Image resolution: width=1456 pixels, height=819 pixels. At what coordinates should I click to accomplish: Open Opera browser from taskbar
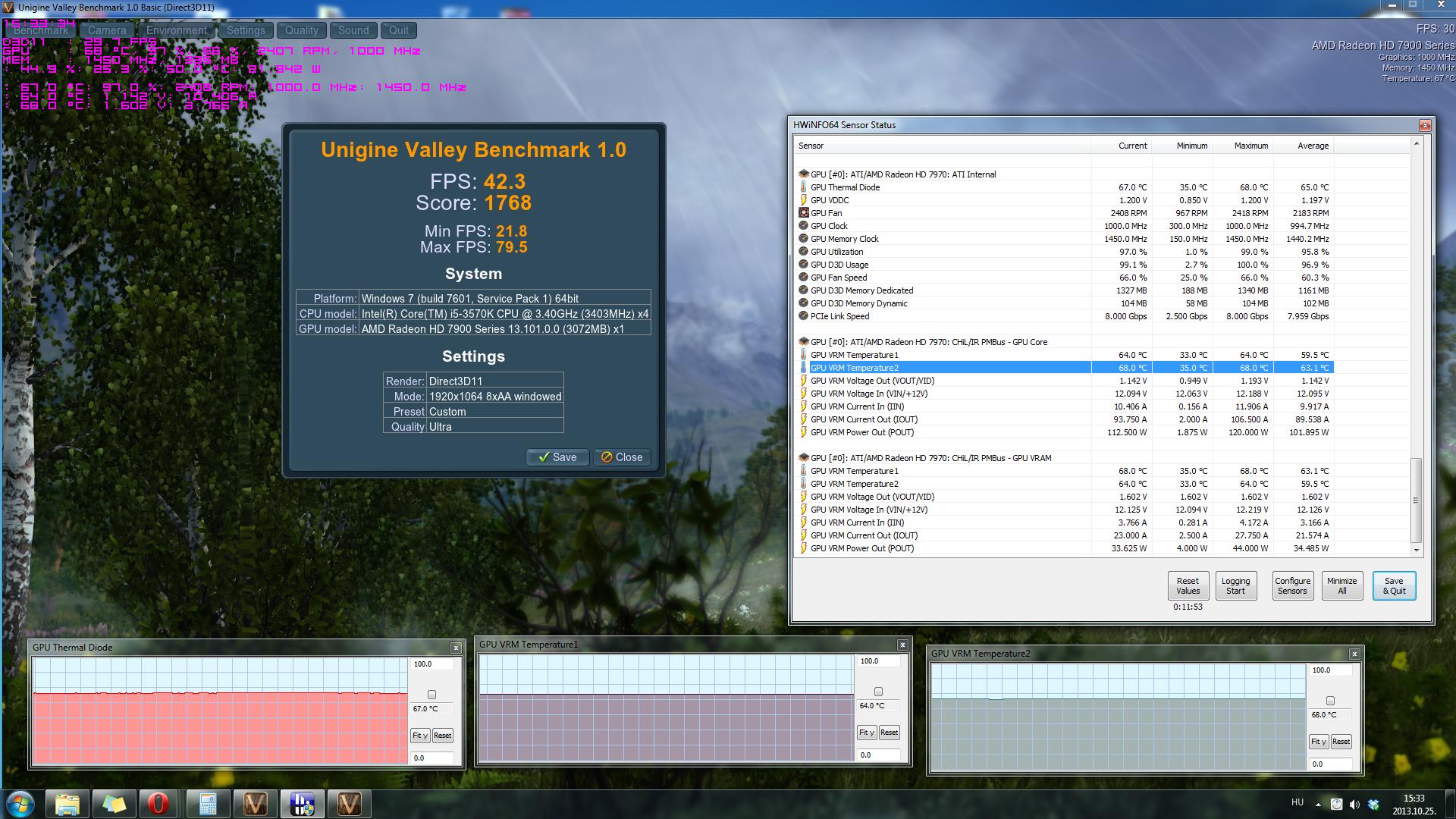pyautogui.click(x=158, y=804)
